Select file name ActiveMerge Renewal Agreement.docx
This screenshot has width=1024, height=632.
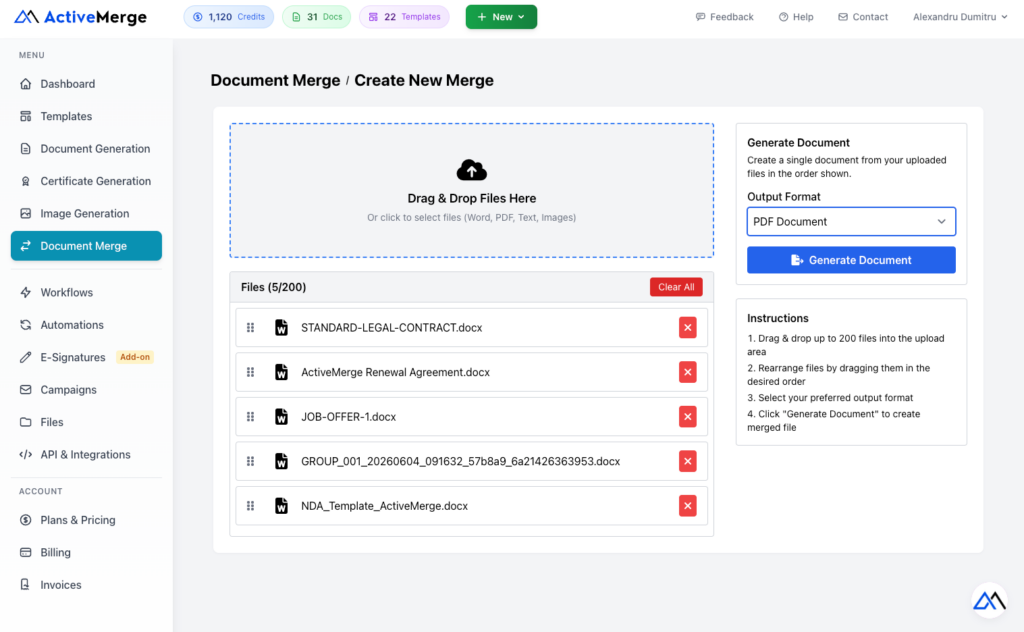[395, 372]
